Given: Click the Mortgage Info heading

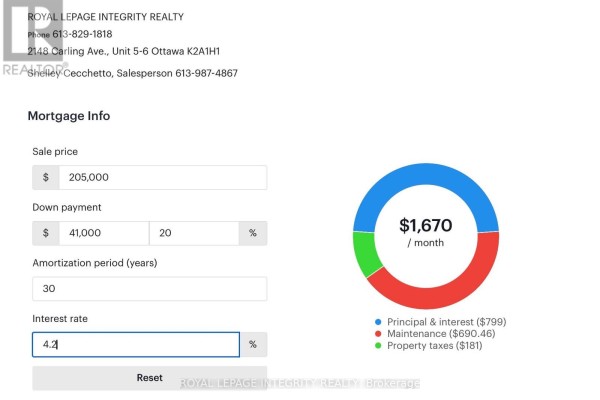Looking at the screenshot, I should coord(69,116).
